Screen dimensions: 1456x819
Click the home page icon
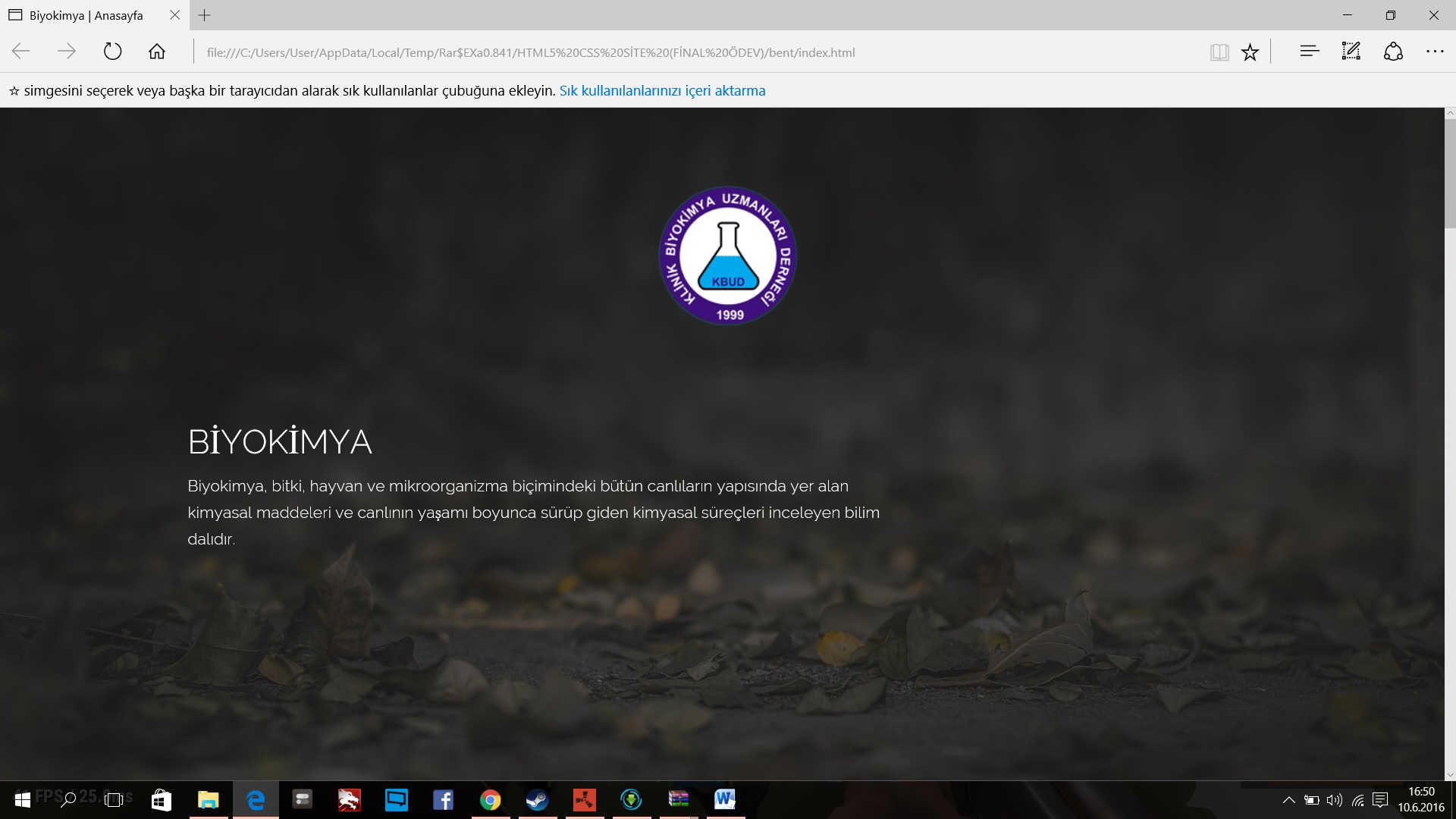pos(157,52)
